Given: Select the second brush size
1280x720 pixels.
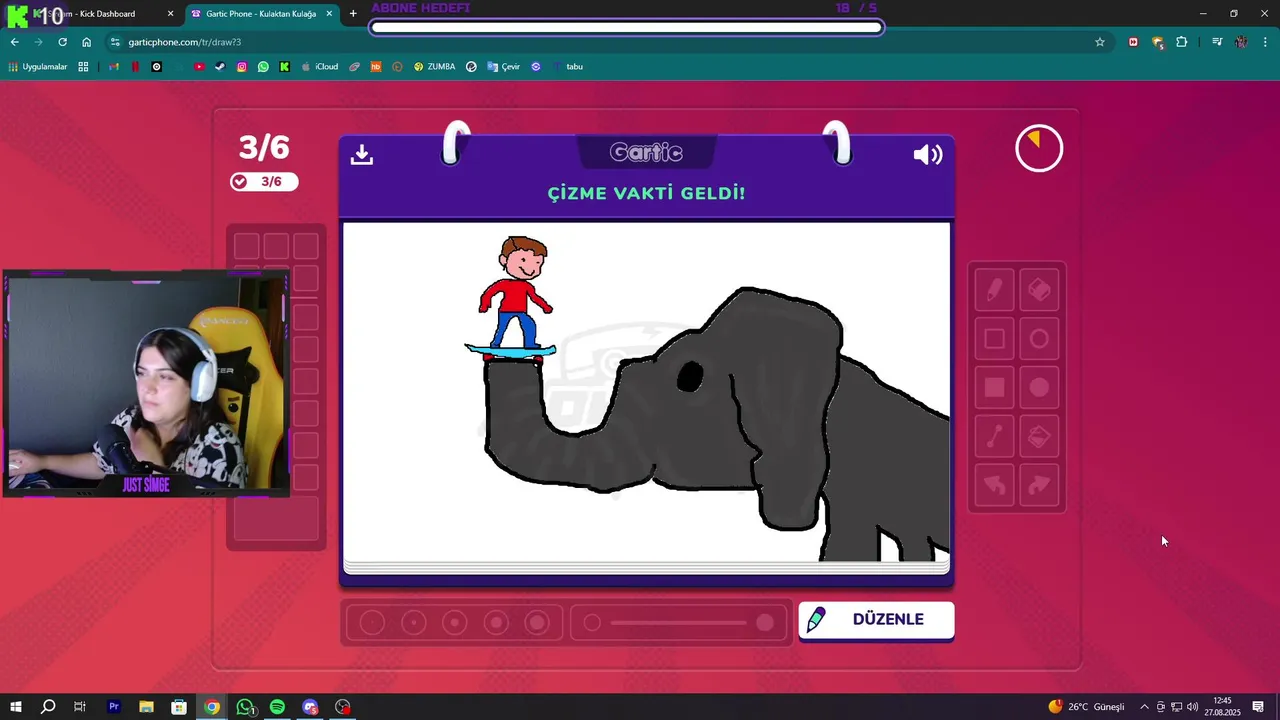Looking at the screenshot, I should (414, 623).
